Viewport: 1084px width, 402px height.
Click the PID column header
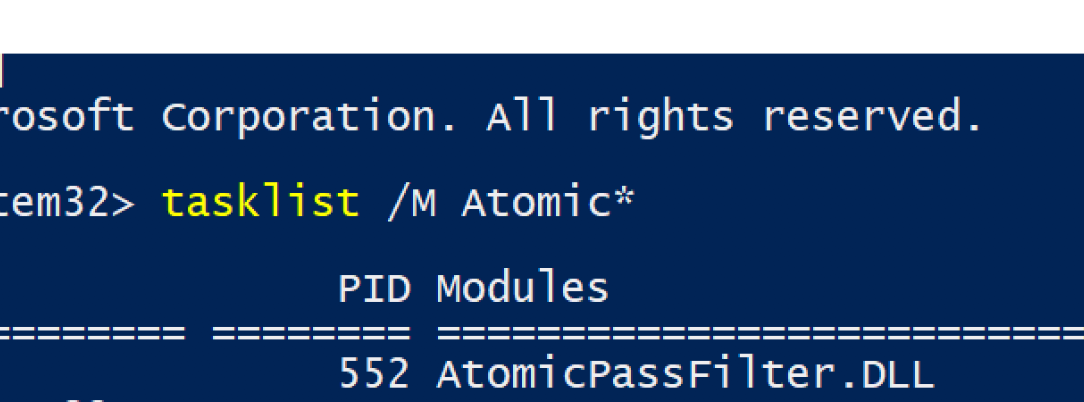[374, 289]
